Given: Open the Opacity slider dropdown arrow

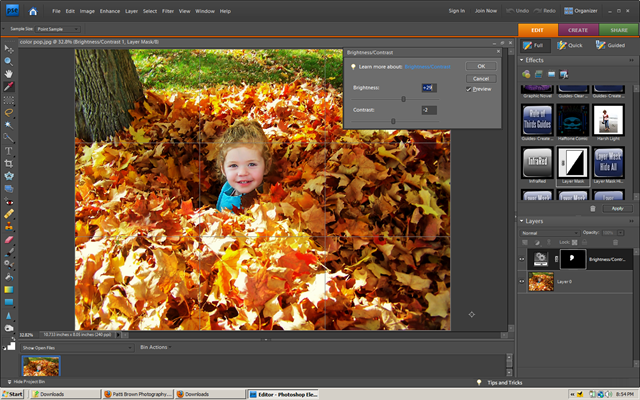Looking at the screenshot, I should click(x=621, y=233).
